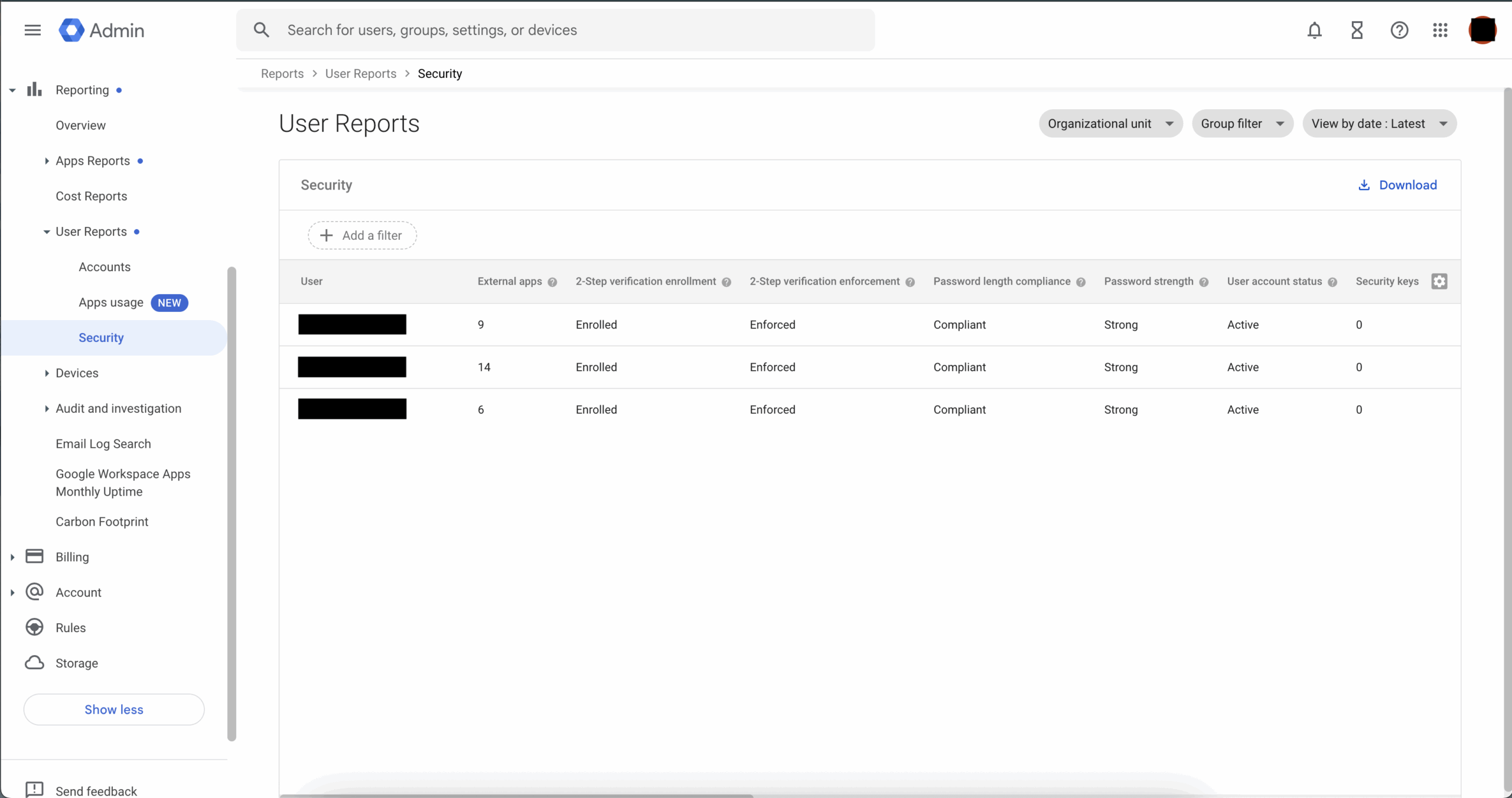Viewport: 1512px width, 798px height.
Task: Collapse the Reporting section
Action: click(12, 90)
